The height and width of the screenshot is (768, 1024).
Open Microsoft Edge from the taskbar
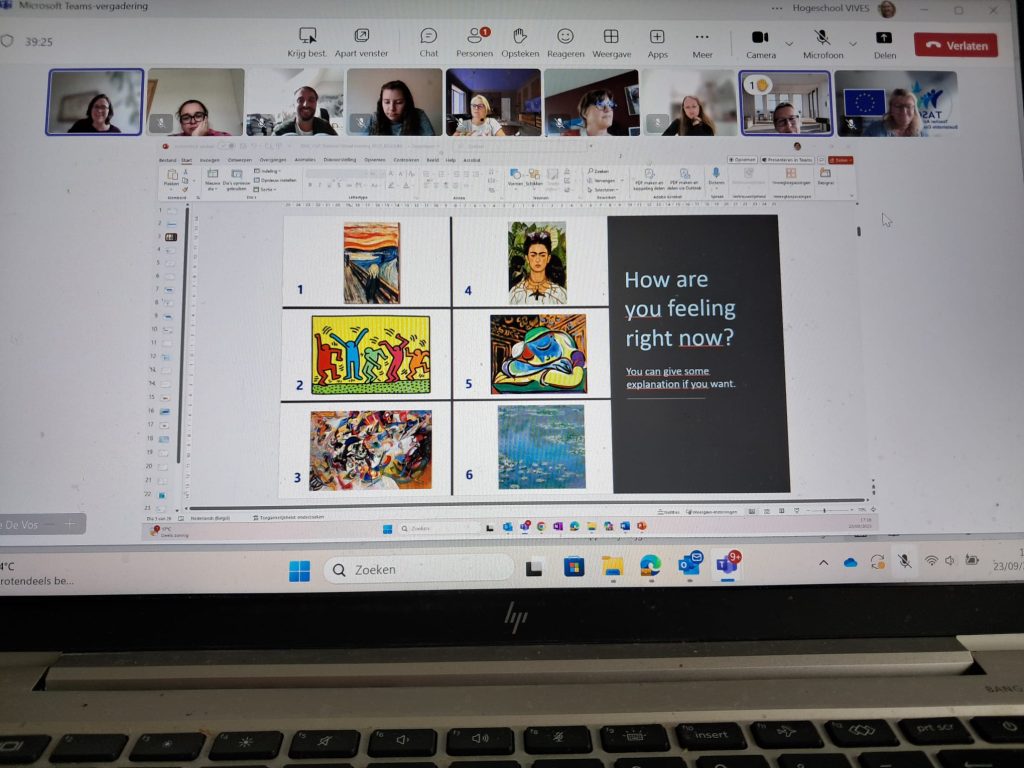(650, 567)
